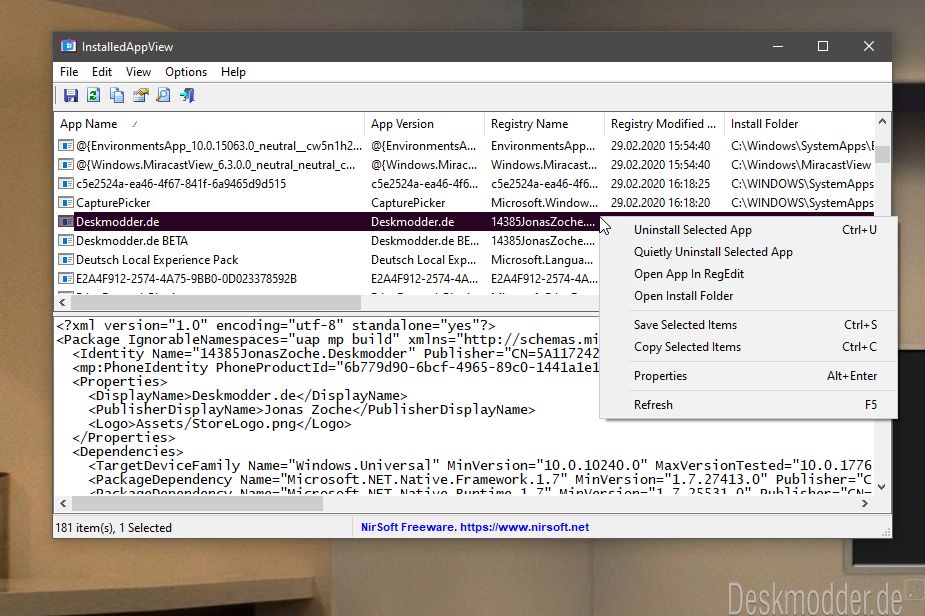Image resolution: width=925 pixels, height=616 pixels.
Task: Select the Deskmodder.de BETA app name
Action: (132, 241)
